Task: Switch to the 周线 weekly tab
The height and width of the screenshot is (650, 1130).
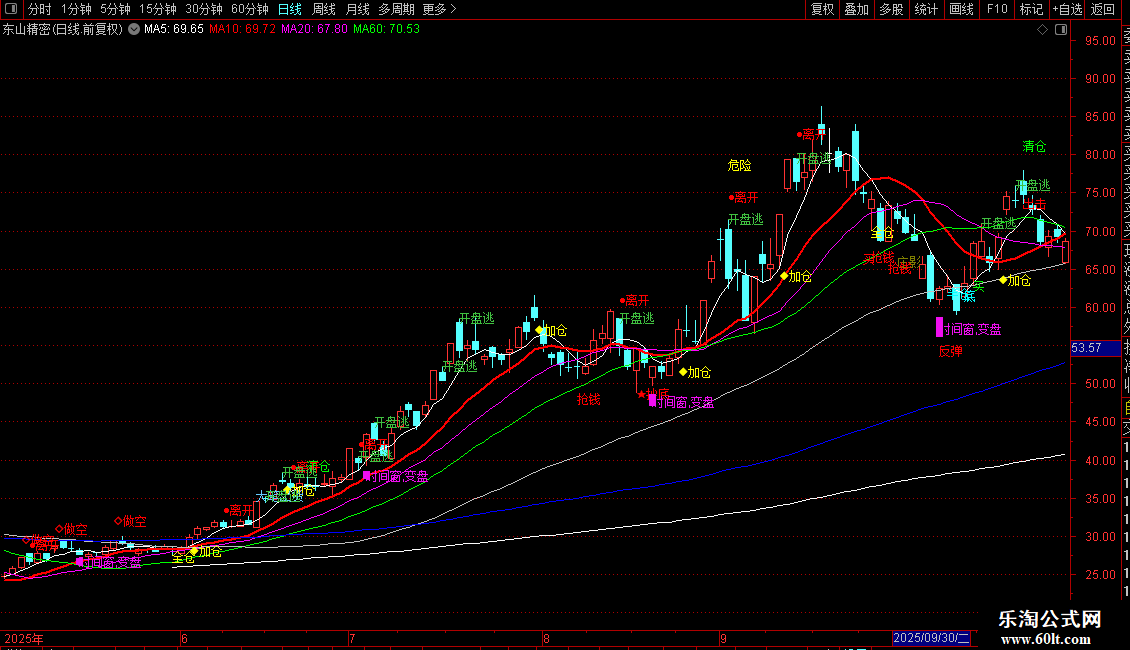Action: click(324, 9)
